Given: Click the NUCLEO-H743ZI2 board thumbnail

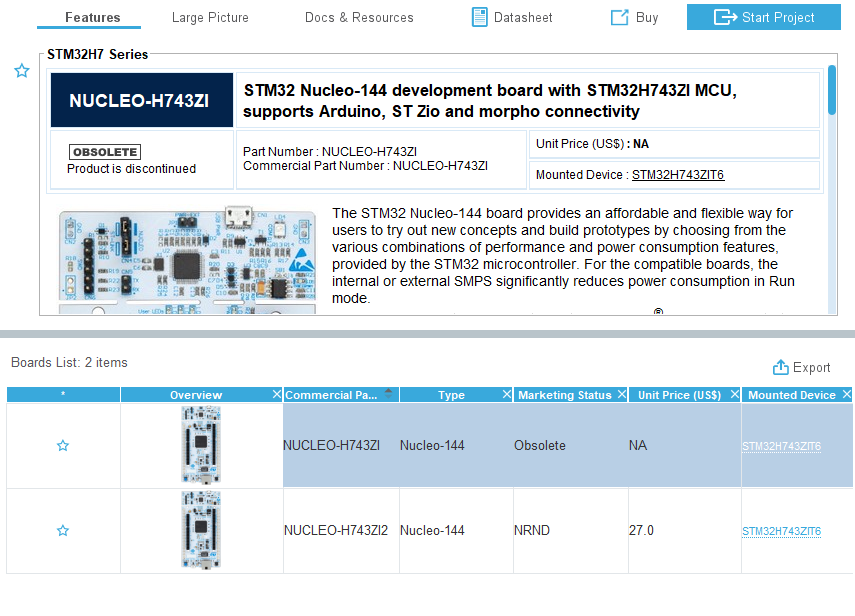Looking at the screenshot, I should (x=201, y=530).
